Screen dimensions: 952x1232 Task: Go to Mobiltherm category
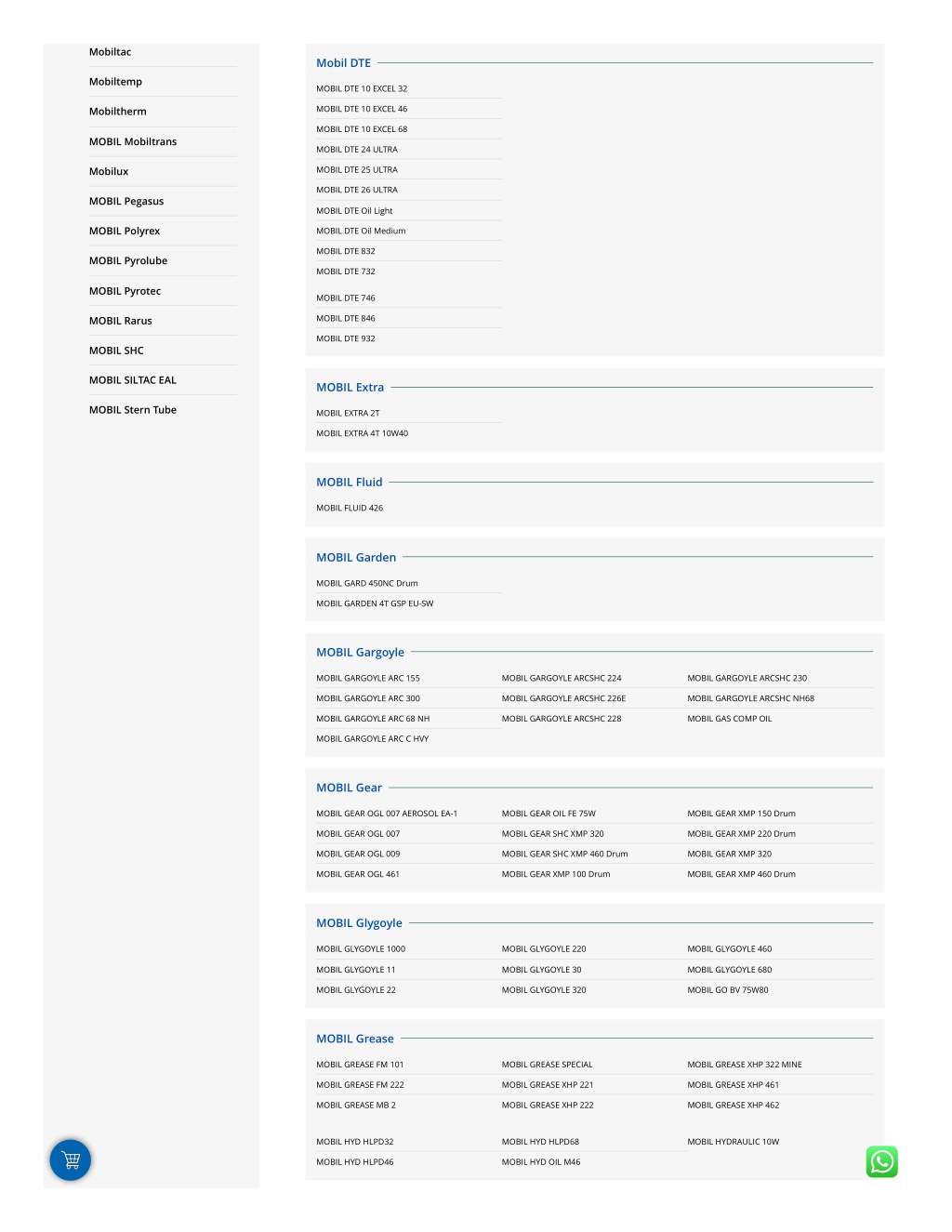click(117, 112)
